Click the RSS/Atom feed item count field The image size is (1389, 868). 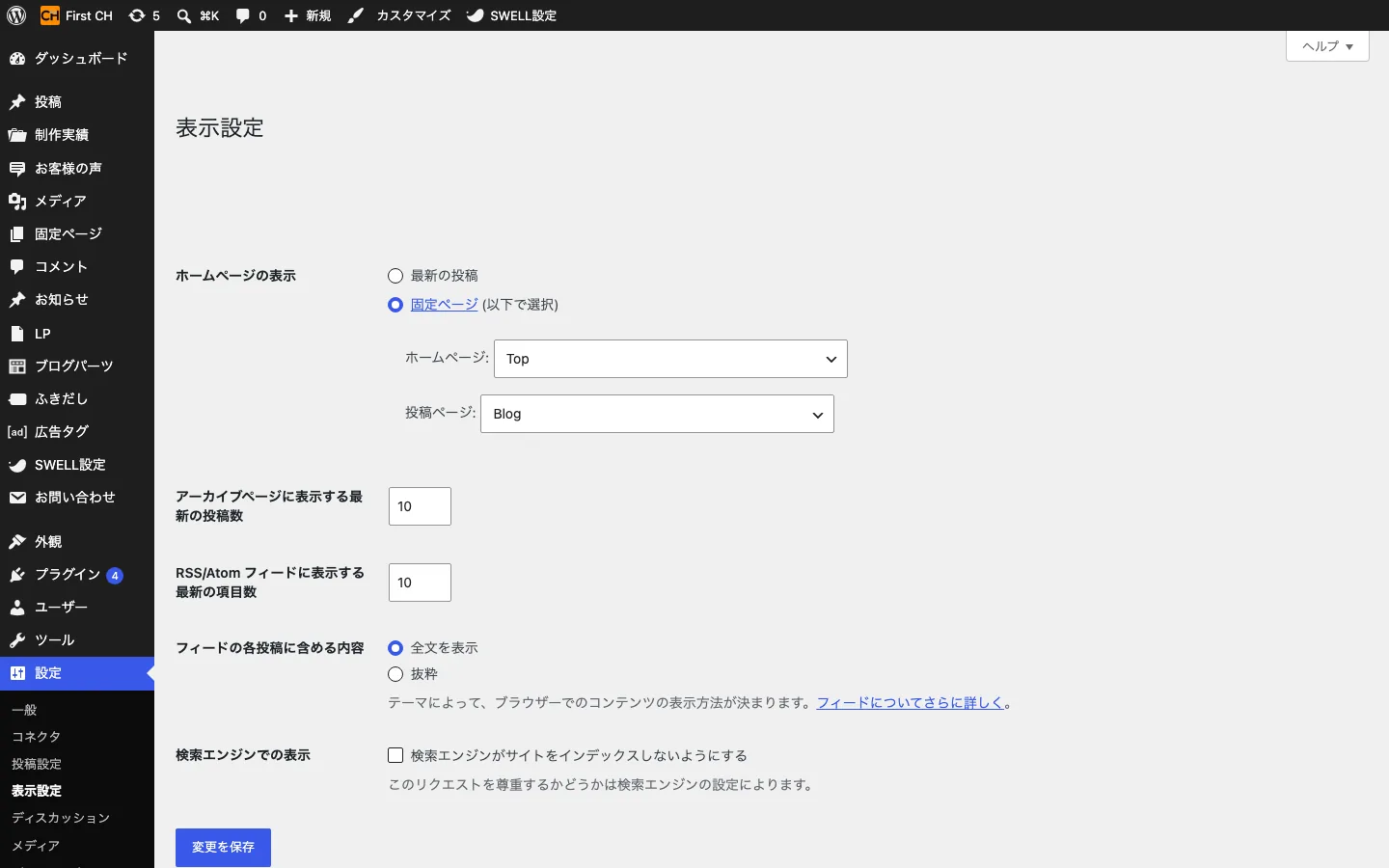420,583
